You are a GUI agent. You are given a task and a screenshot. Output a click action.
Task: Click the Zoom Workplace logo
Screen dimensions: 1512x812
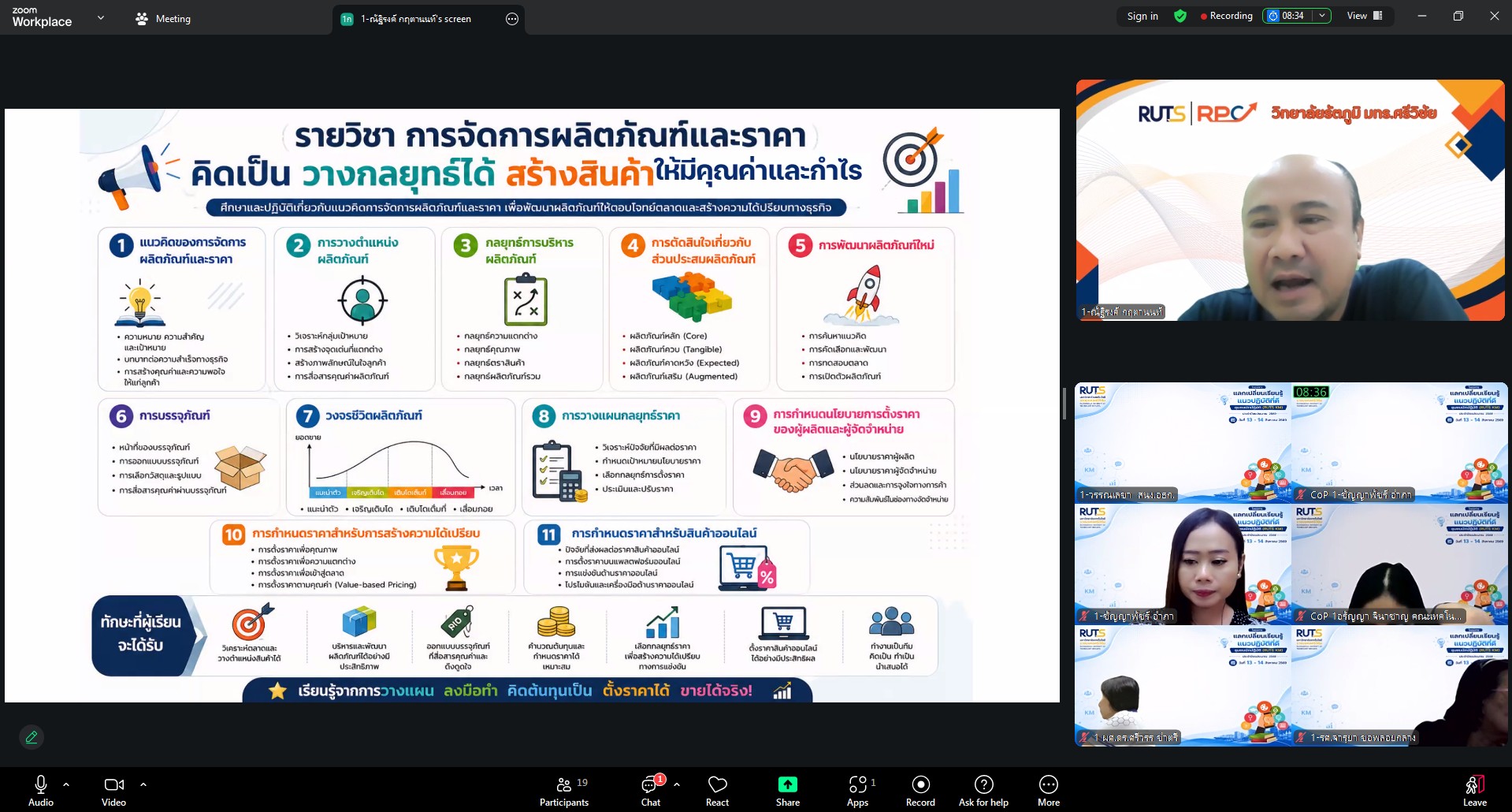coord(42,17)
